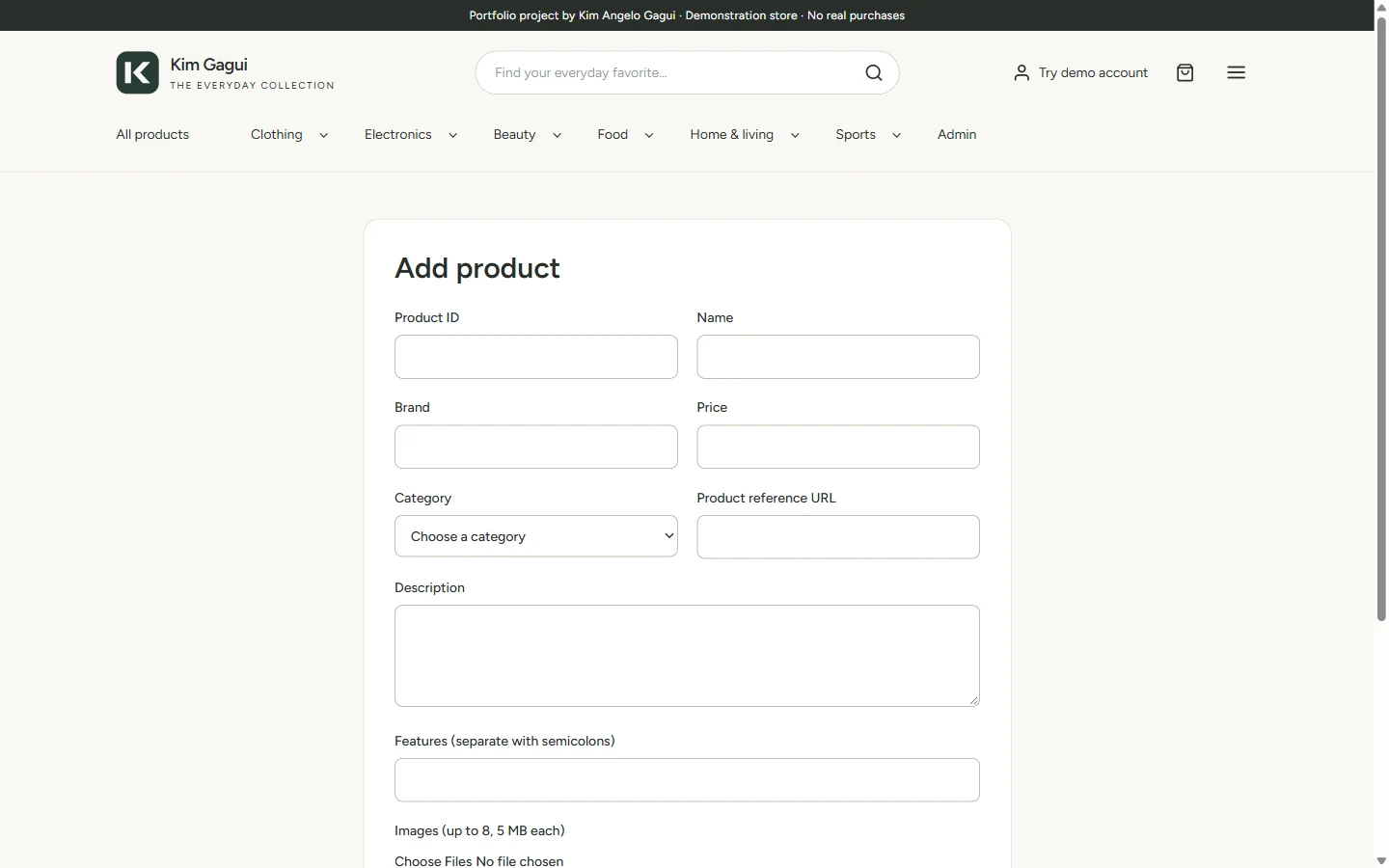Screen dimensions: 1389x868
Task: Open the hamburger menu icon
Action: coord(1237,72)
